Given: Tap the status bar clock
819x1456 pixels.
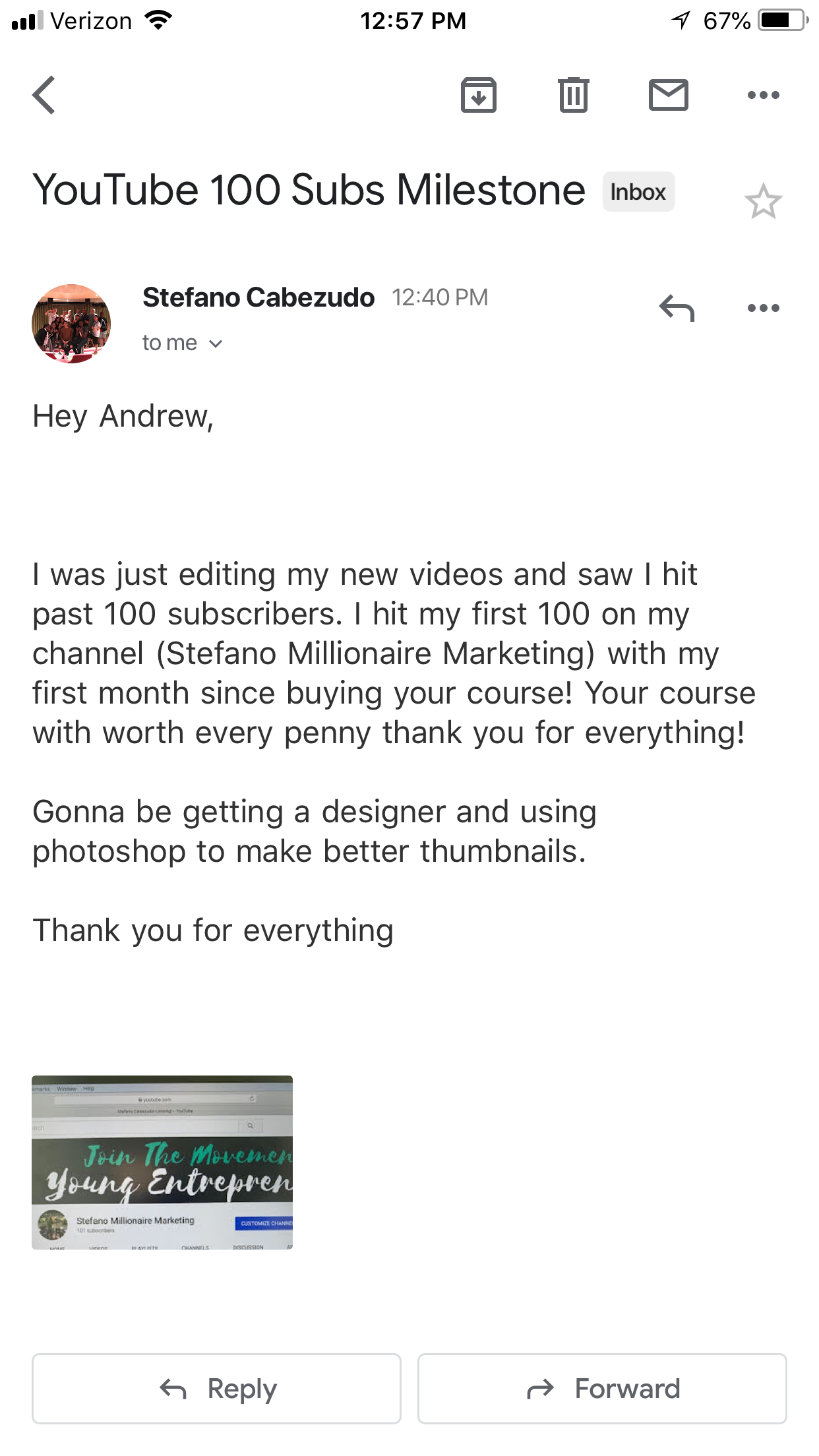Looking at the screenshot, I should pyautogui.click(x=413, y=21).
